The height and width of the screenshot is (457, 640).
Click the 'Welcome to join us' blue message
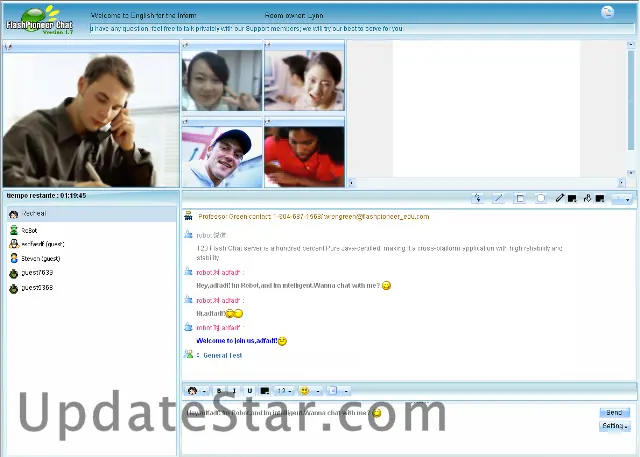[237, 341]
